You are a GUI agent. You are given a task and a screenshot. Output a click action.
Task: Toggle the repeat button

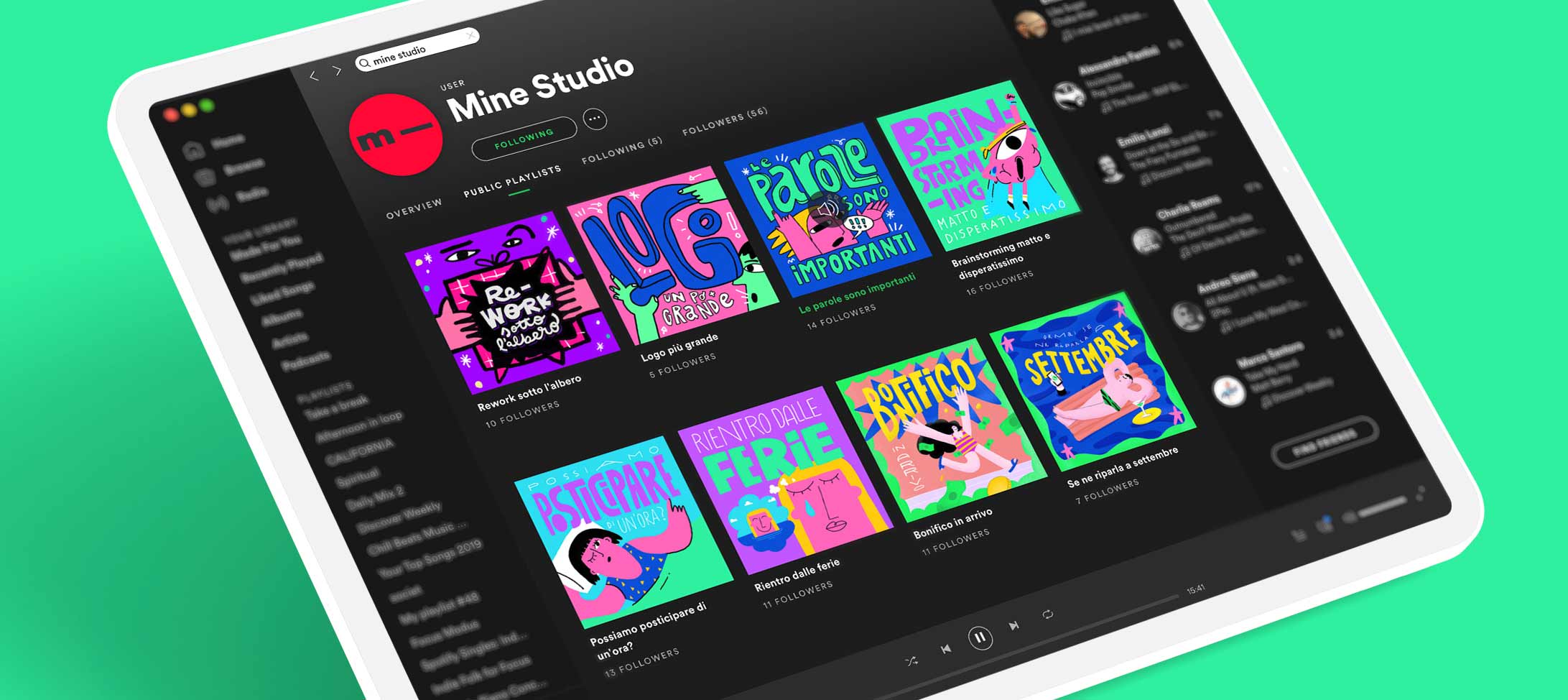pyautogui.click(x=1048, y=614)
